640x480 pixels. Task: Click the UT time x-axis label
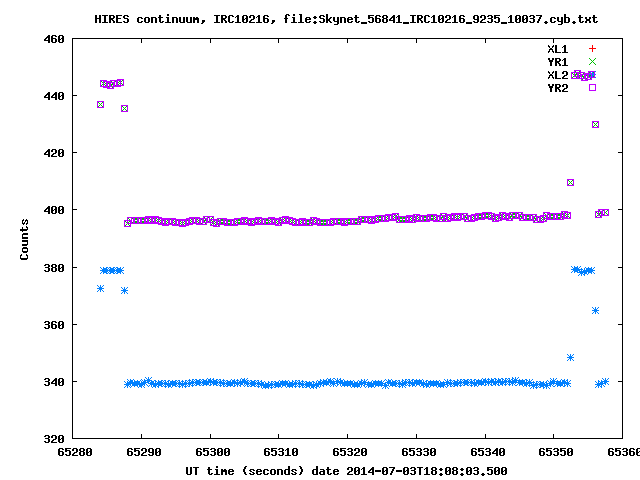tap(346, 471)
